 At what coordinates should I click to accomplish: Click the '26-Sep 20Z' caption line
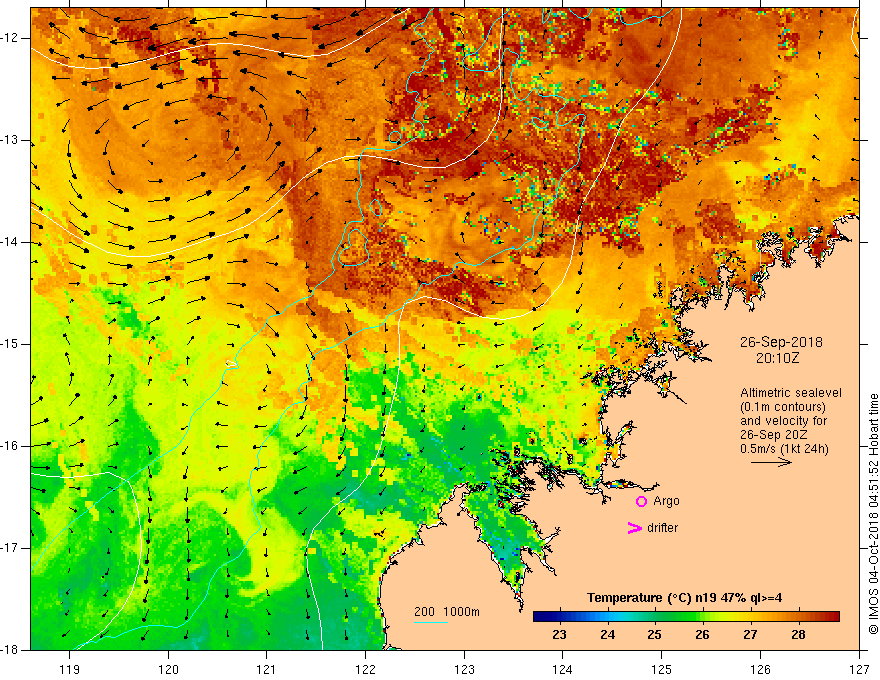(x=775, y=435)
